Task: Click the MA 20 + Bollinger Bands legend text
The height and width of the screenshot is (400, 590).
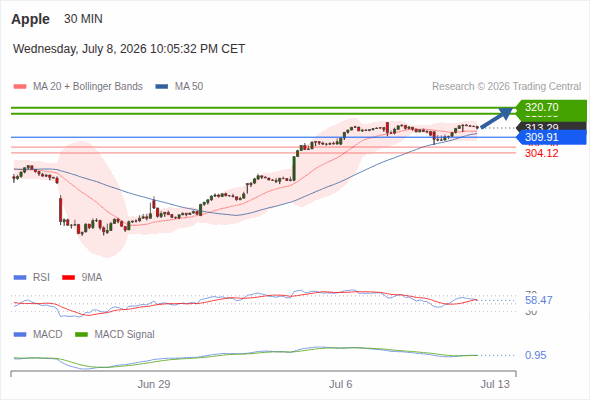Action: pyautogui.click(x=88, y=87)
